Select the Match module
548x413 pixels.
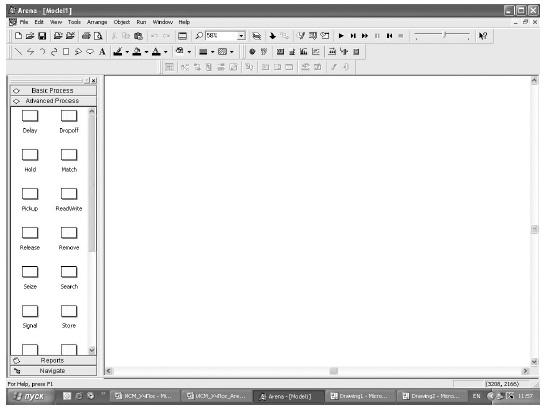[x=69, y=160]
